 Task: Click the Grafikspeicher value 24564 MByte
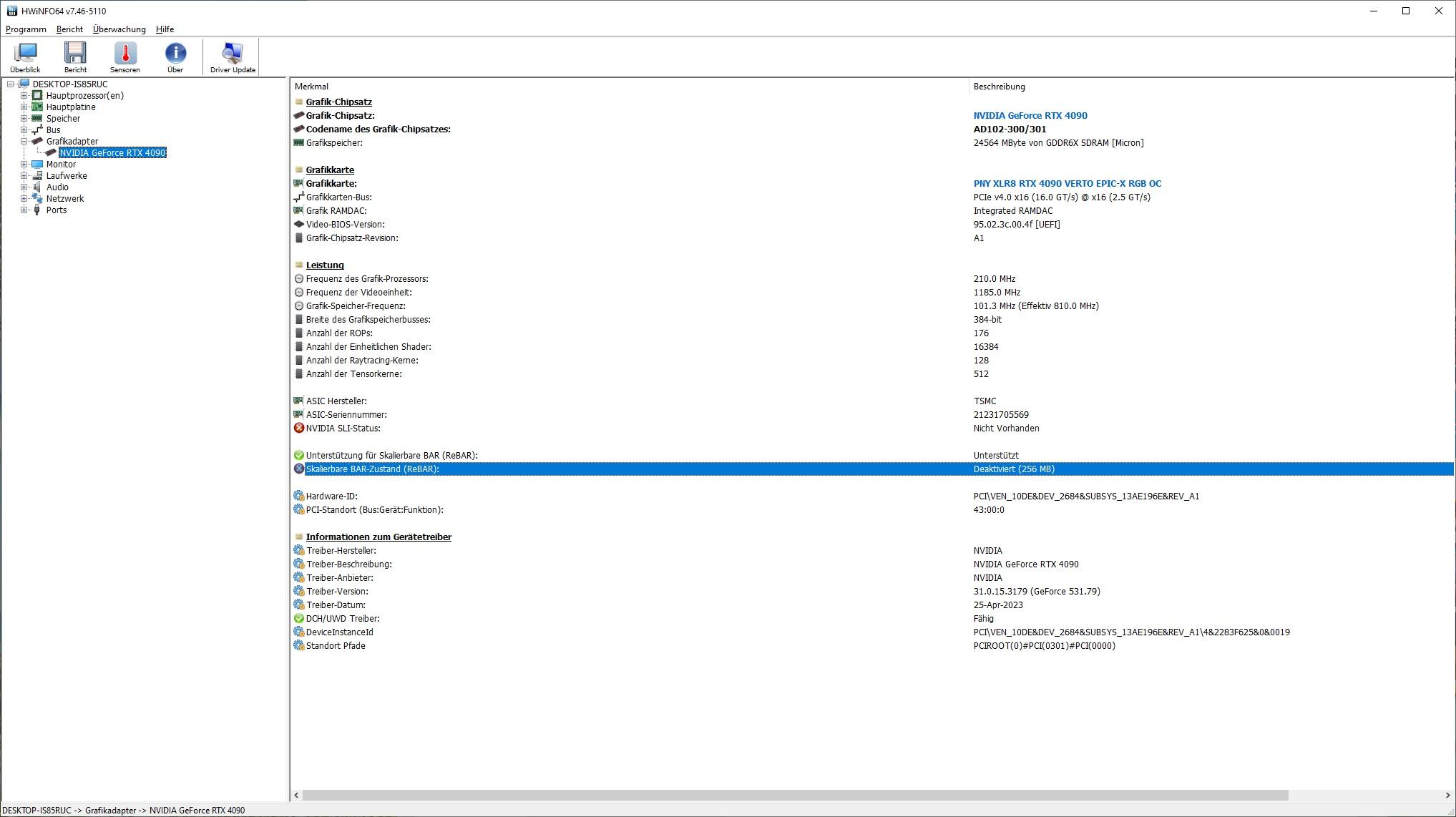coord(1058,143)
